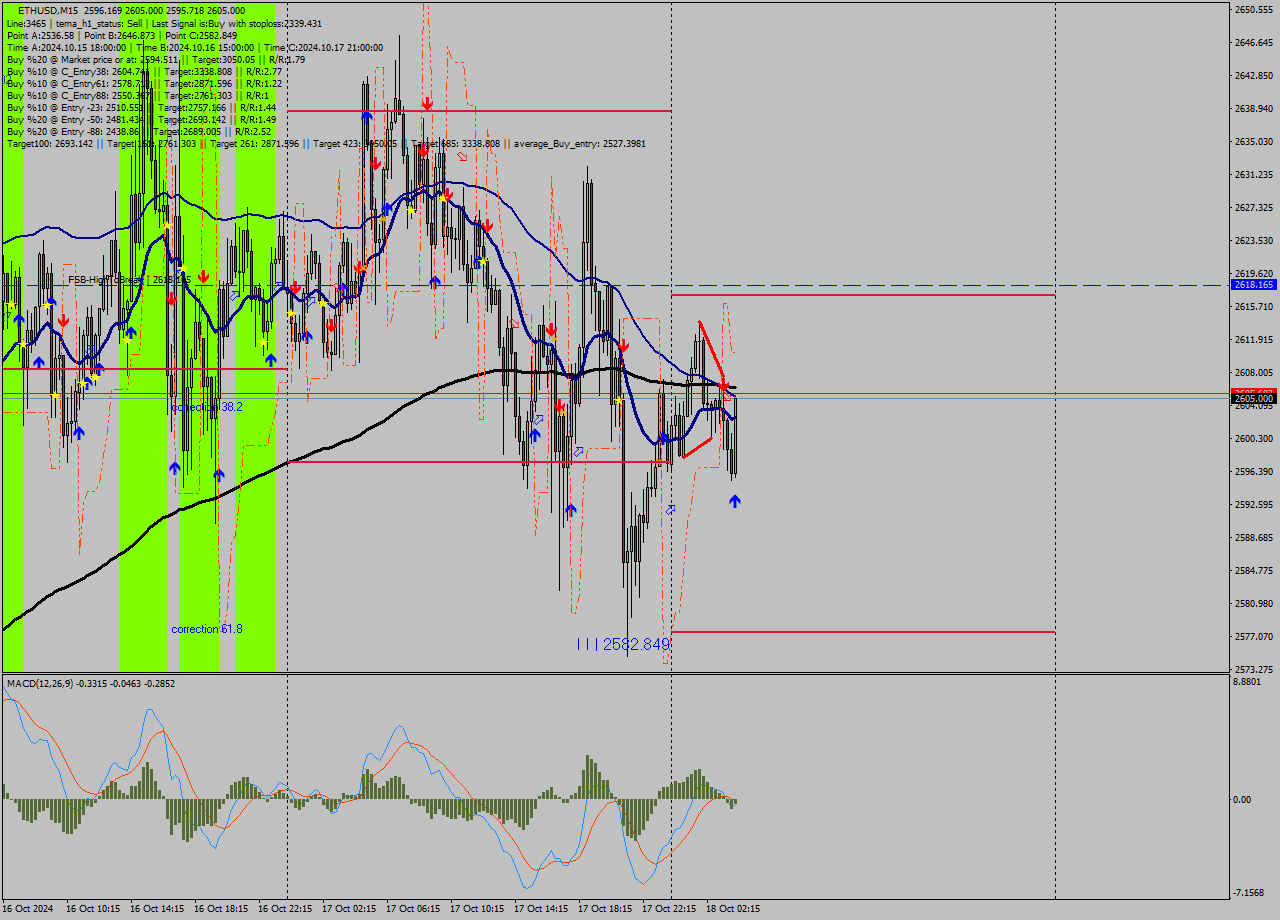Click the '| | | 2582.849' Point C label
The width and height of the screenshot is (1280, 920).
[623, 644]
